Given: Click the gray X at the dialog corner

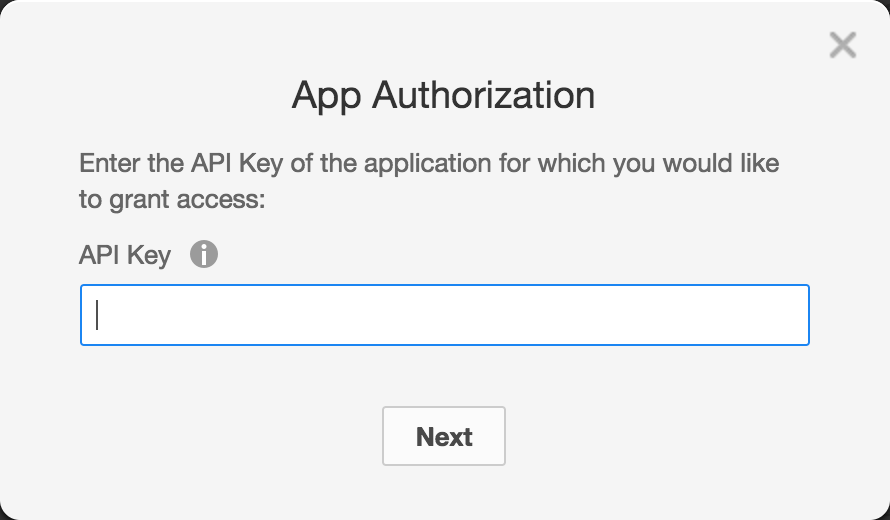Looking at the screenshot, I should [x=842, y=45].
